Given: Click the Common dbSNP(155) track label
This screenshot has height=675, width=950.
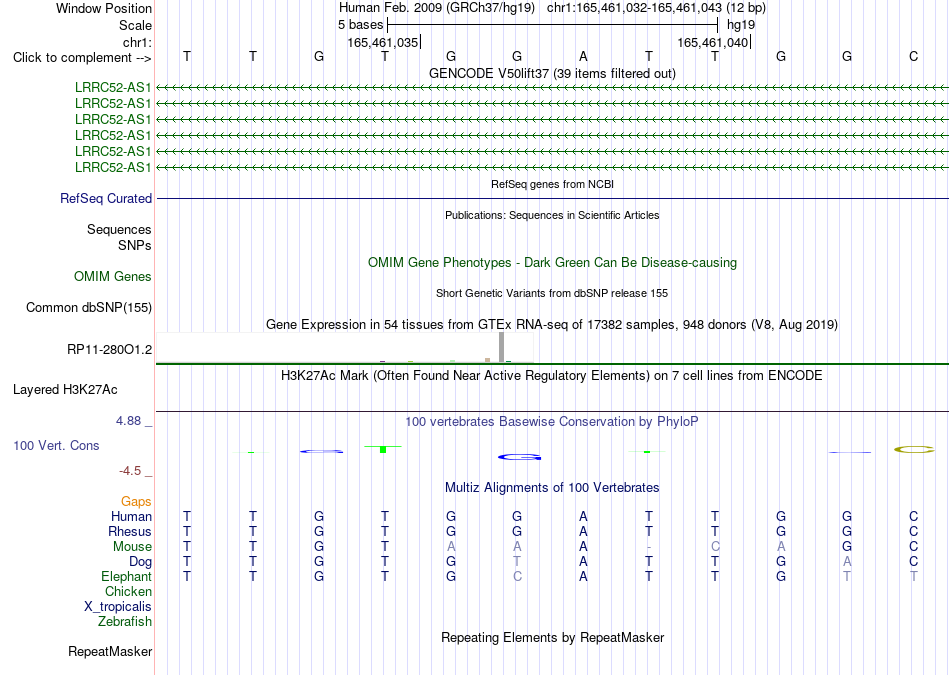Looking at the screenshot, I should click(x=89, y=307).
